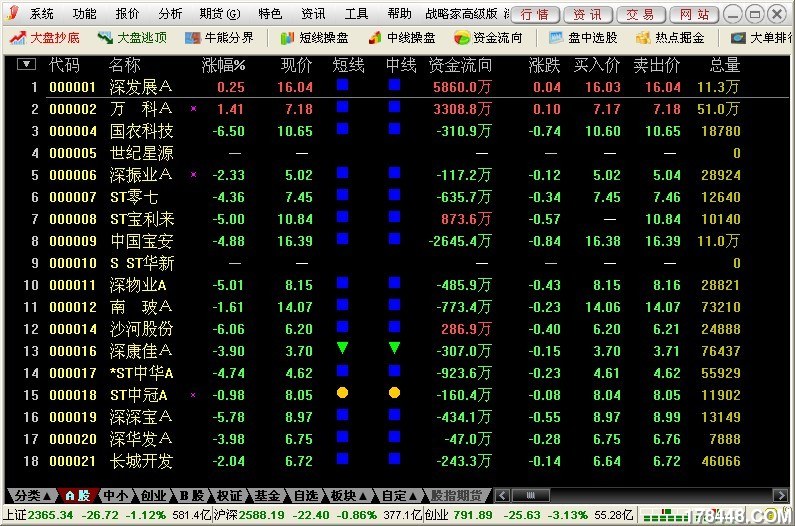Switch to the 自选 tab
The width and height of the screenshot is (795, 526).
(x=305, y=495)
